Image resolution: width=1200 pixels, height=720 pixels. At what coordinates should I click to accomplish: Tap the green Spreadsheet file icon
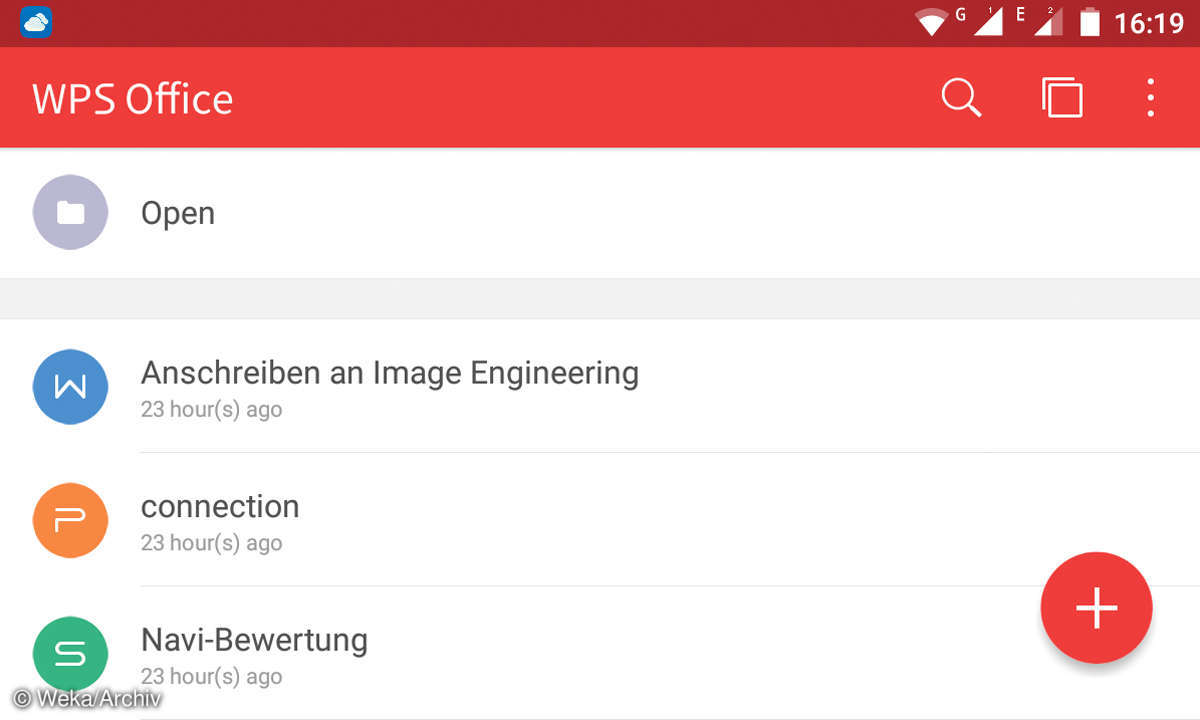70,654
